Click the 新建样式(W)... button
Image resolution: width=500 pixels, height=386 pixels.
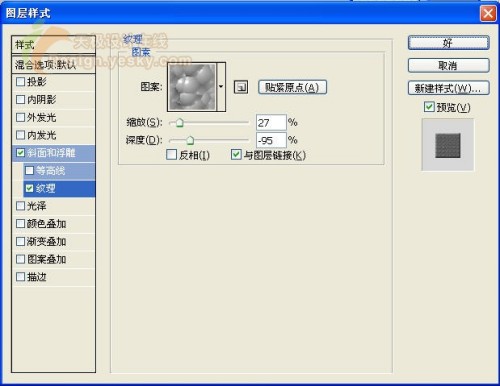pyautogui.click(x=448, y=88)
